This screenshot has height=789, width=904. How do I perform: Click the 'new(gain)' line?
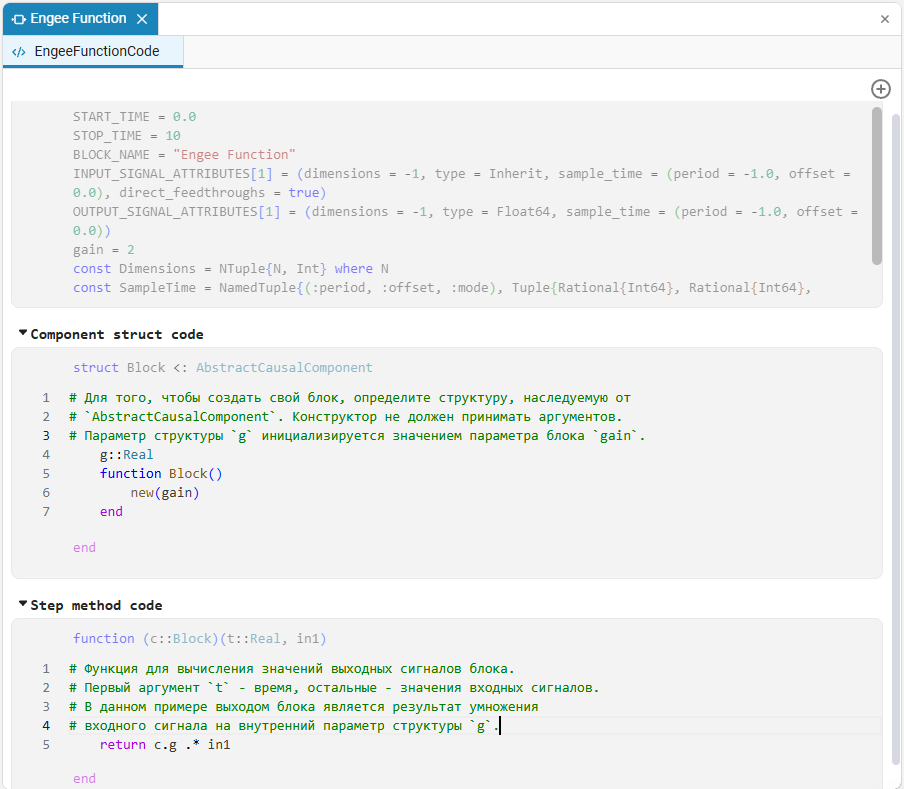point(165,493)
